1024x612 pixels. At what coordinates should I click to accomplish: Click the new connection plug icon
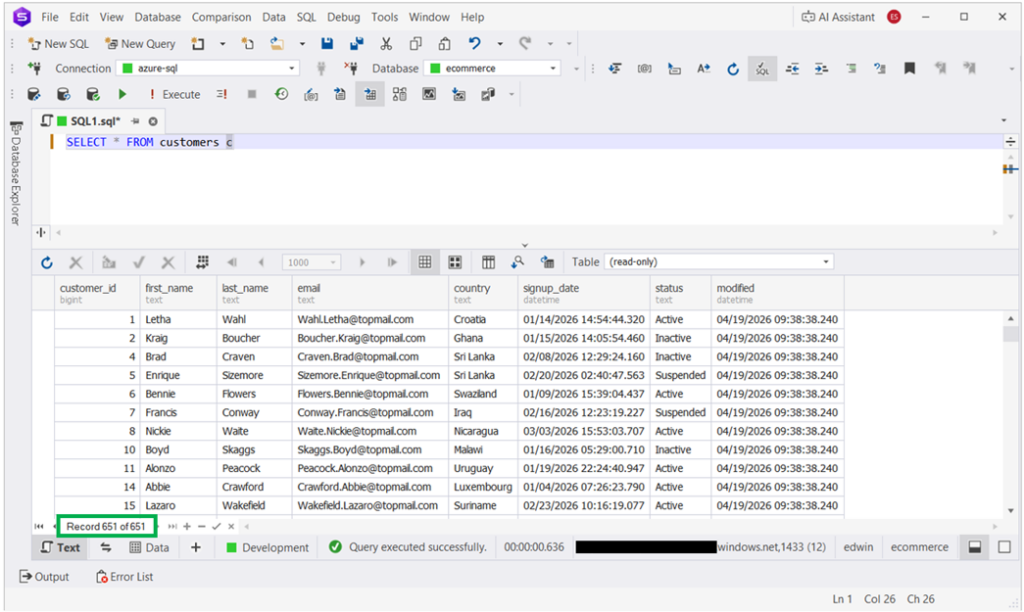click(34, 68)
